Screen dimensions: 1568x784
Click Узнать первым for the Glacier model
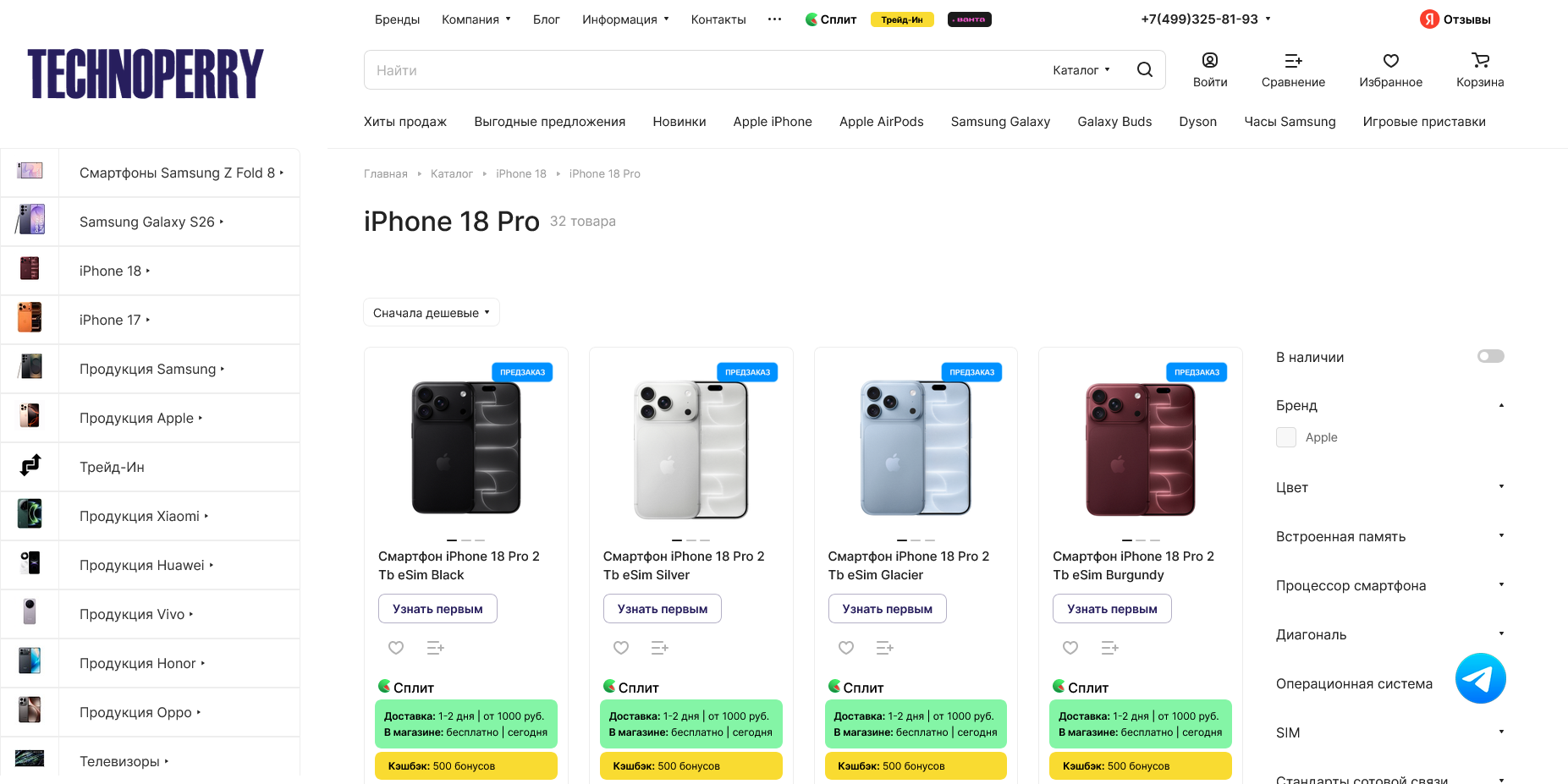click(887, 609)
